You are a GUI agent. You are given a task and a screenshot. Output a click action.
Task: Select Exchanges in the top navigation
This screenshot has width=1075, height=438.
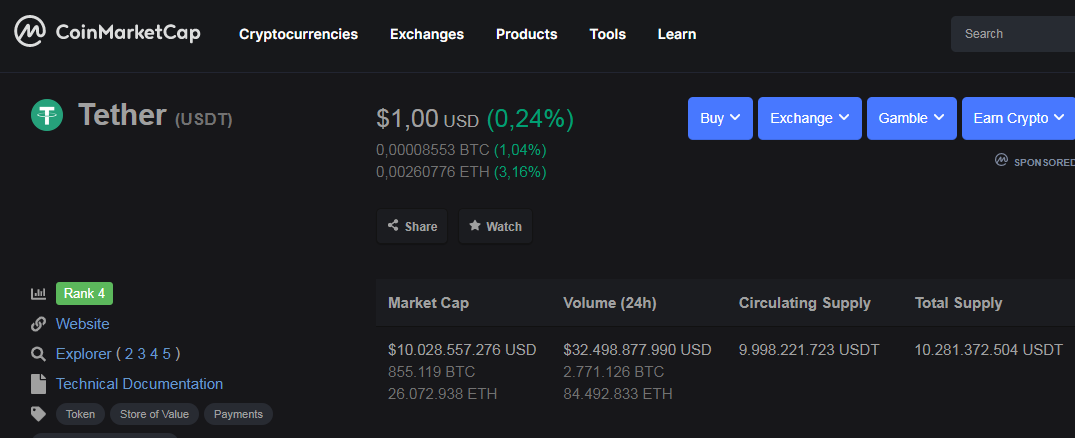427,34
